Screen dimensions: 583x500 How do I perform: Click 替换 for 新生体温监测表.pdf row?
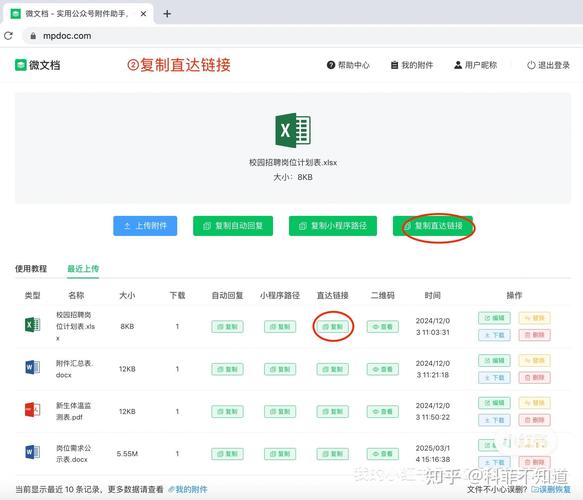[534, 403]
